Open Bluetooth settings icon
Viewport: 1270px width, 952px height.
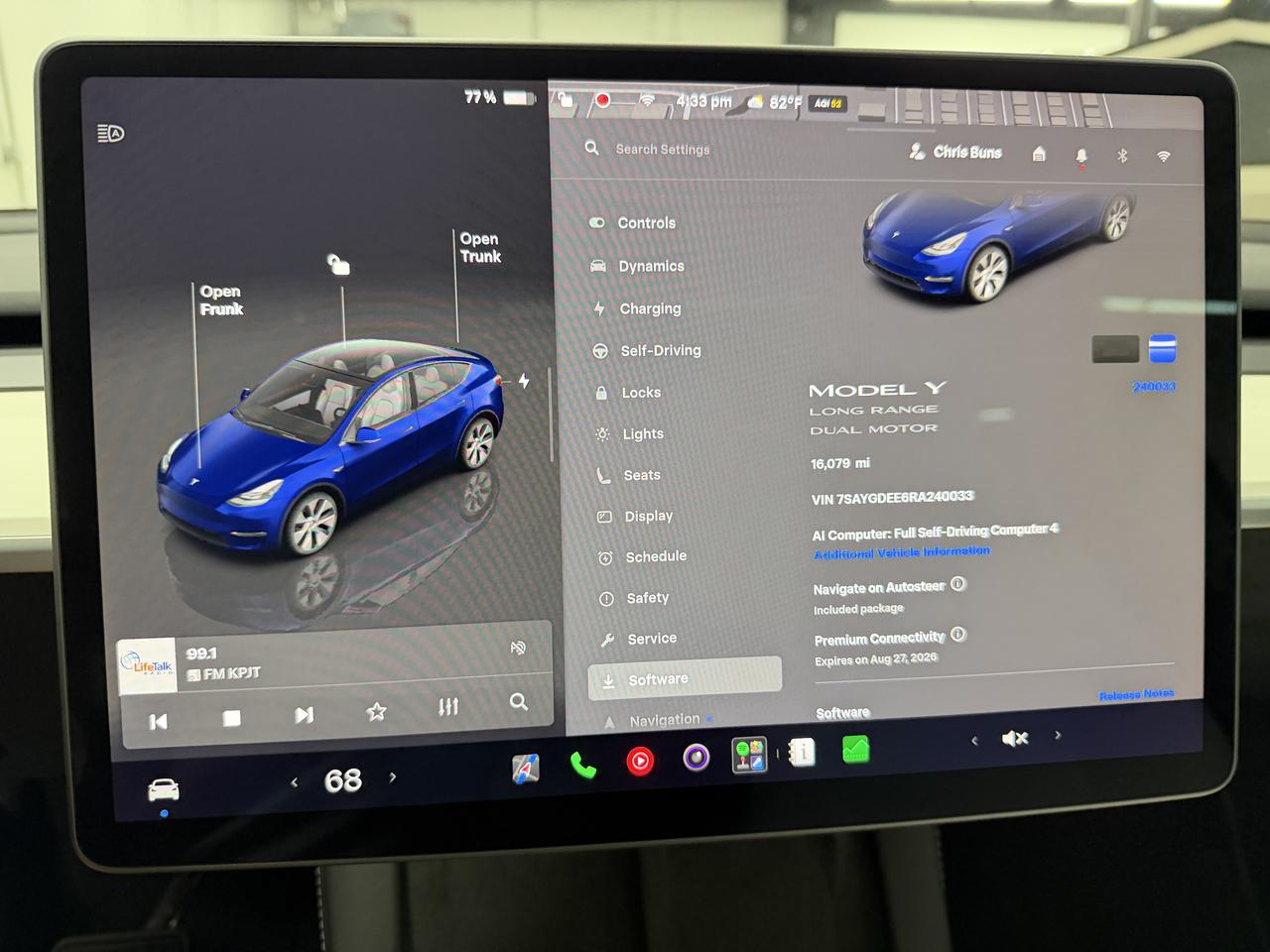(x=1122, y=156)
